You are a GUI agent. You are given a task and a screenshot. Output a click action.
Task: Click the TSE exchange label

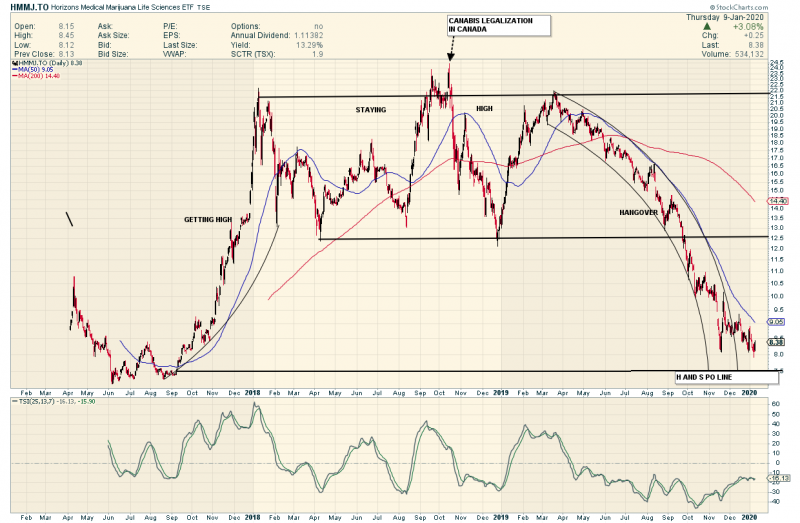[x=204, y=8]
